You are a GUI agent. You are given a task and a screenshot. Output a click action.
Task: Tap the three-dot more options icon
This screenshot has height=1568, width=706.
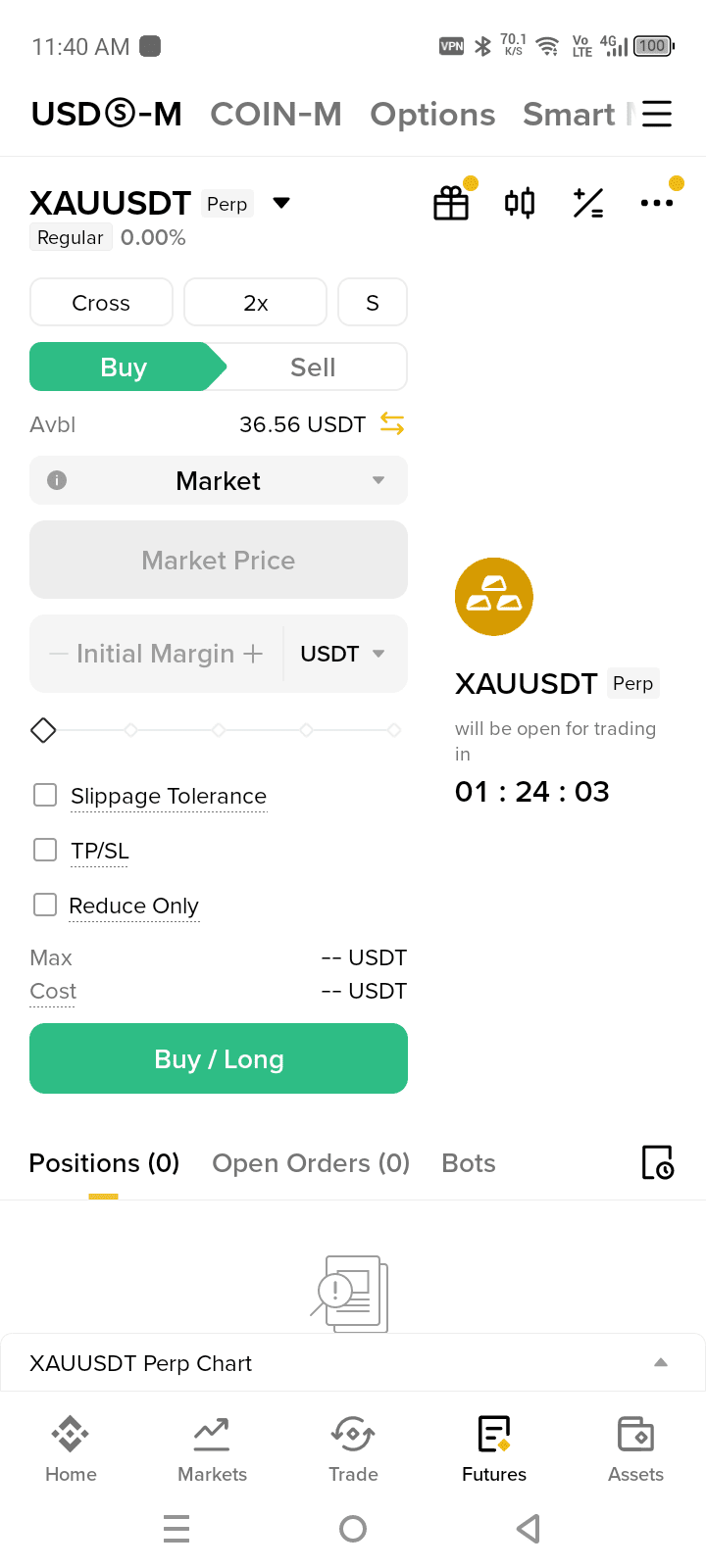click(656, 203)
